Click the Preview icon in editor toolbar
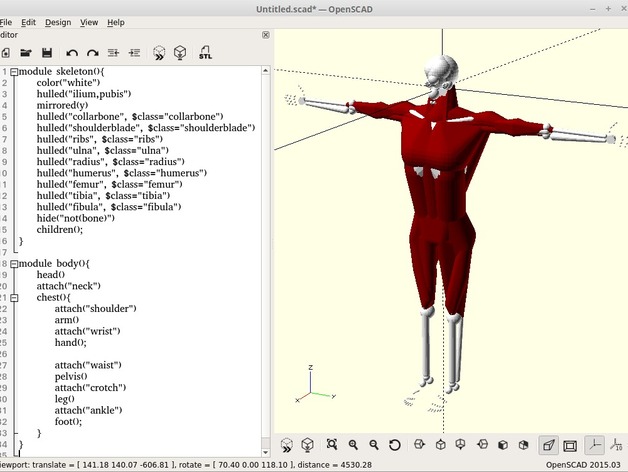 (x=159, y=52)
